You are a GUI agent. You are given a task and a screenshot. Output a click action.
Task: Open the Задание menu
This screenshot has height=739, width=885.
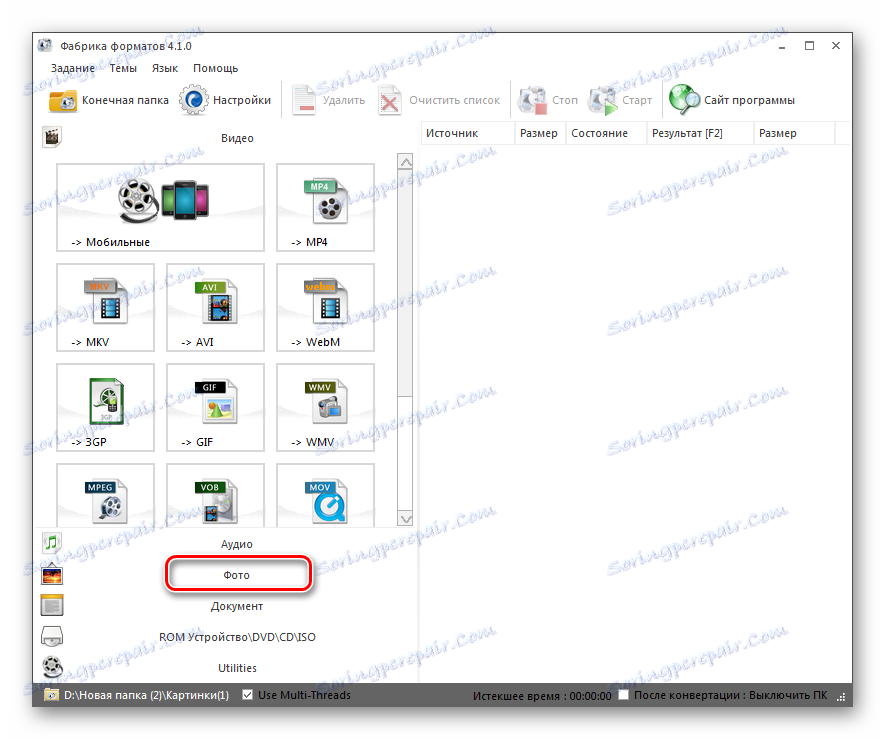click(x=73, y=68)
